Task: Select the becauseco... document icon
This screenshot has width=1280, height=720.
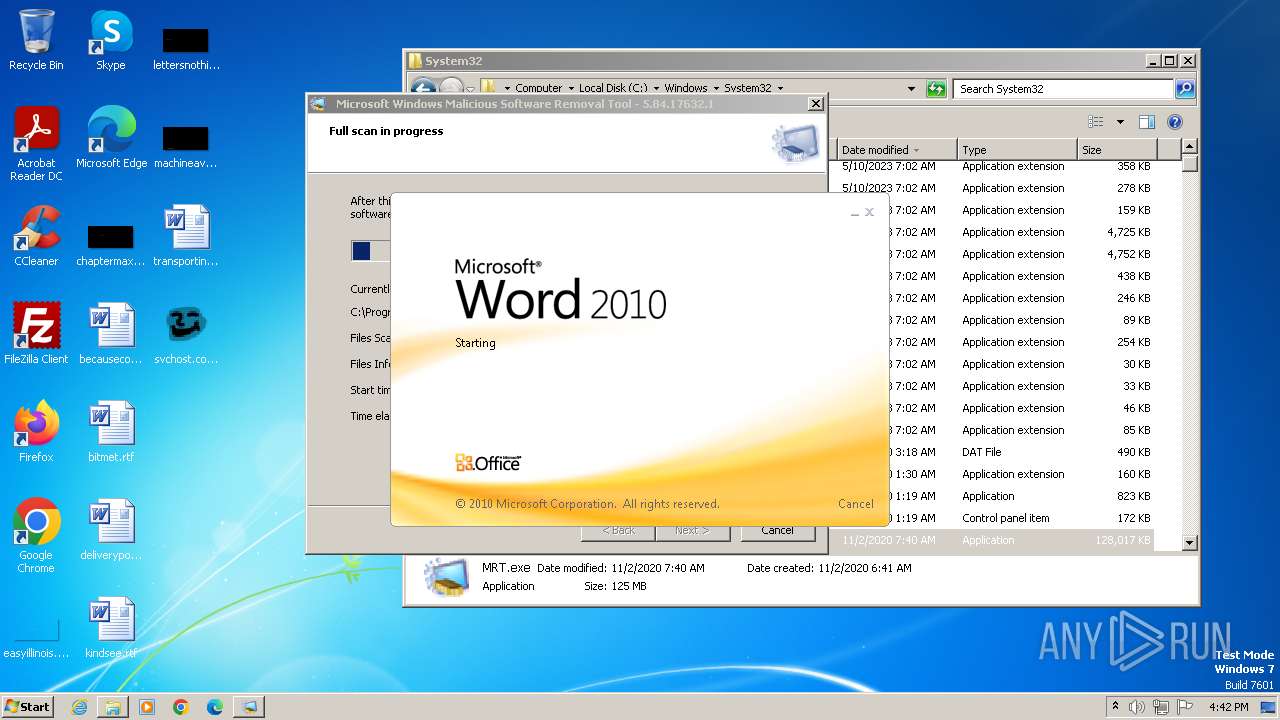Action: tap(111, 334)
